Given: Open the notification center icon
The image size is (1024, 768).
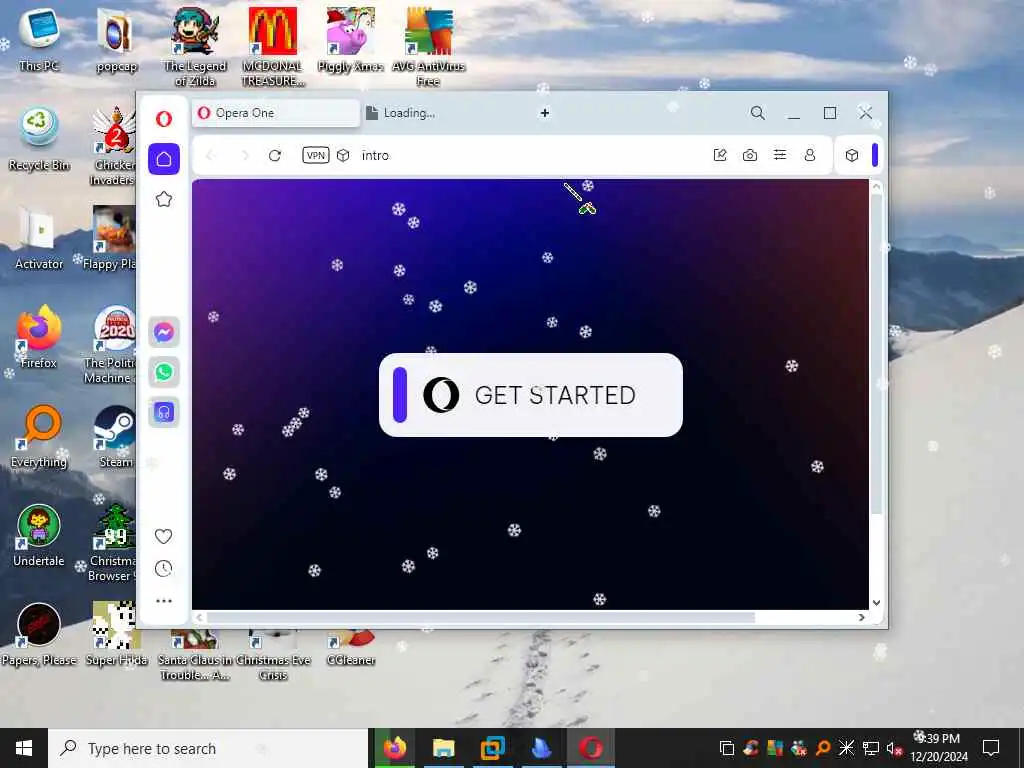Looking at the screenshot, I should (x=991, y=748).
